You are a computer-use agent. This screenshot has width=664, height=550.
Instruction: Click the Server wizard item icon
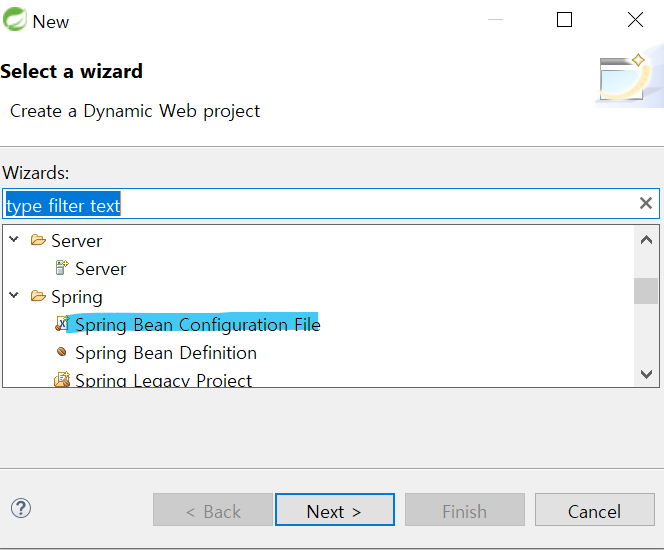click(62, 268)
